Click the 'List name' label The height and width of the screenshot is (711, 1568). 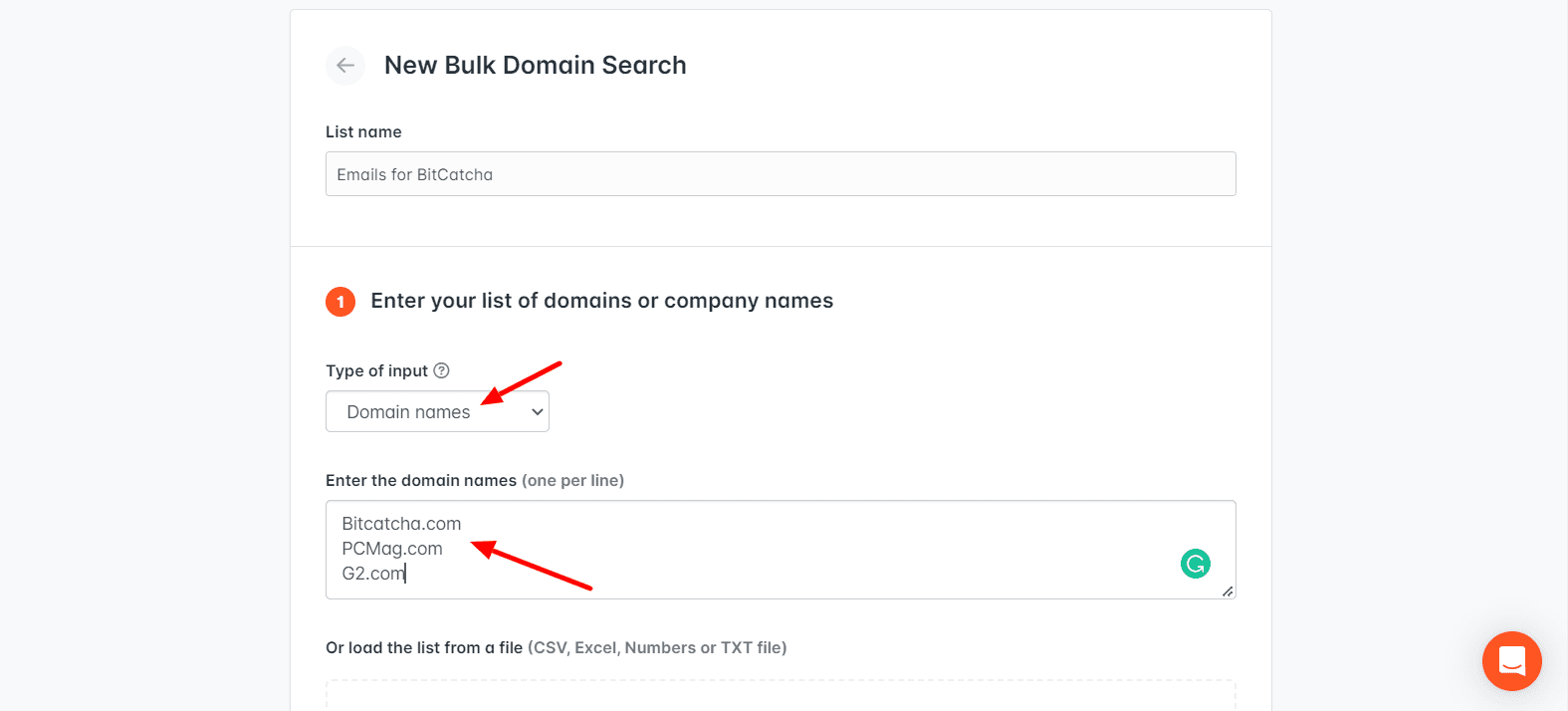pos(363,132)
